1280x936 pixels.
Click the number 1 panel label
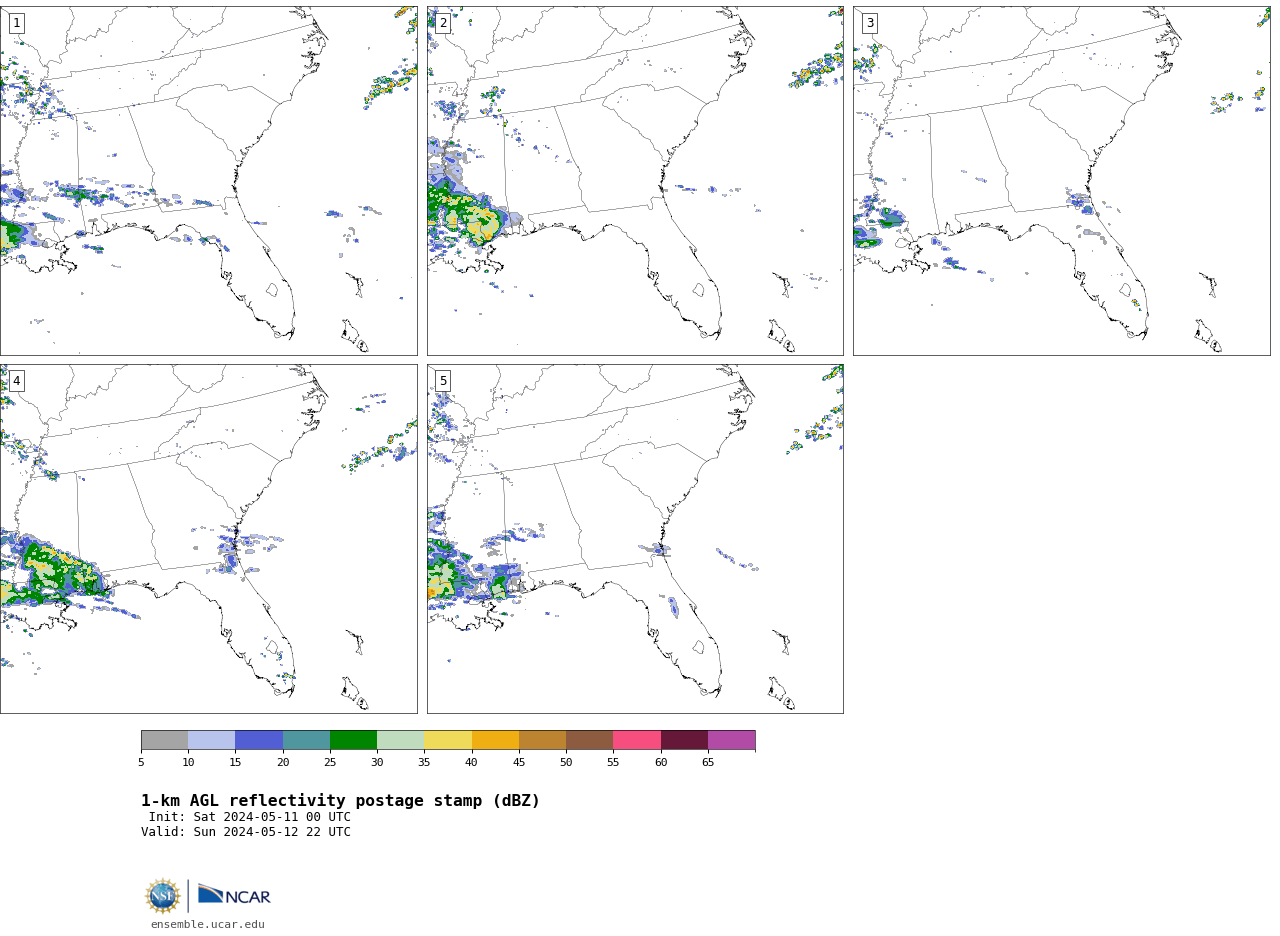tap(16, 23)
